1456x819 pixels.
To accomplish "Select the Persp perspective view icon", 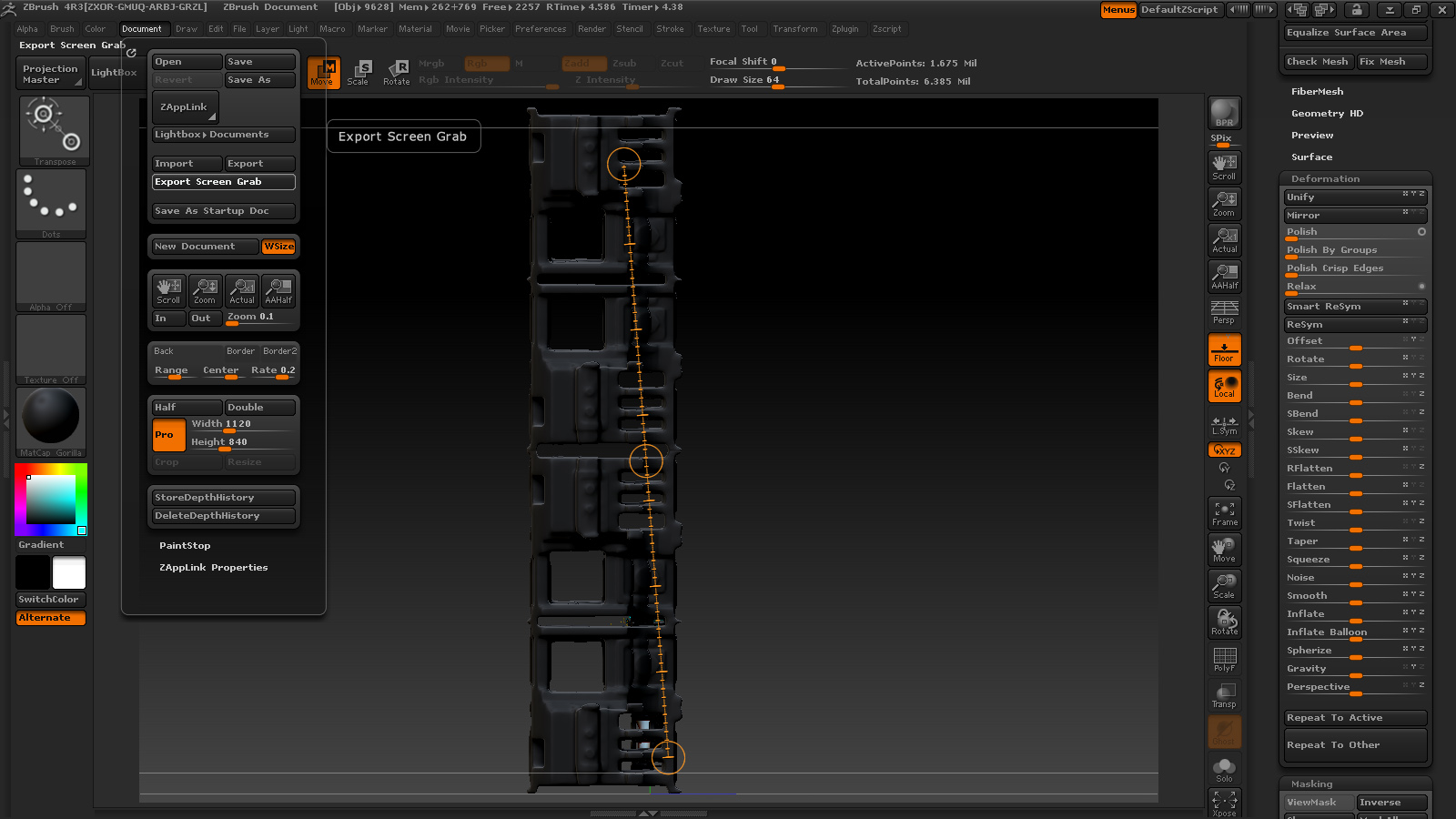I will click(1224, 312).
